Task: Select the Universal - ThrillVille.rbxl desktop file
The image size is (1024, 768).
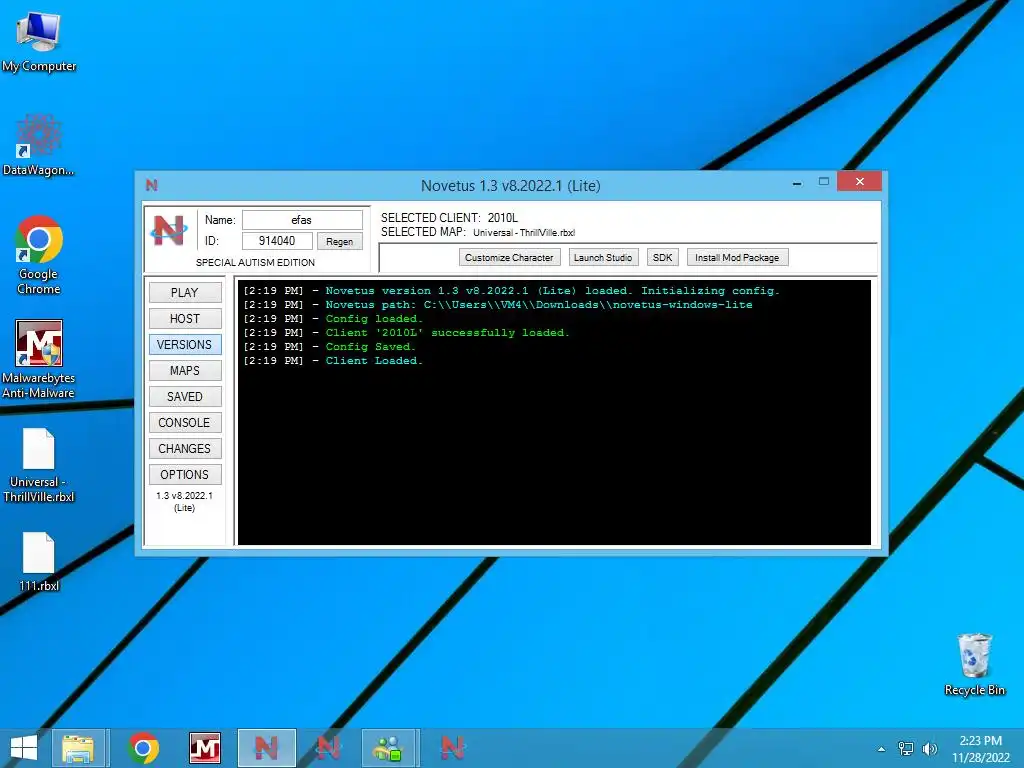Action: (39, 466)
